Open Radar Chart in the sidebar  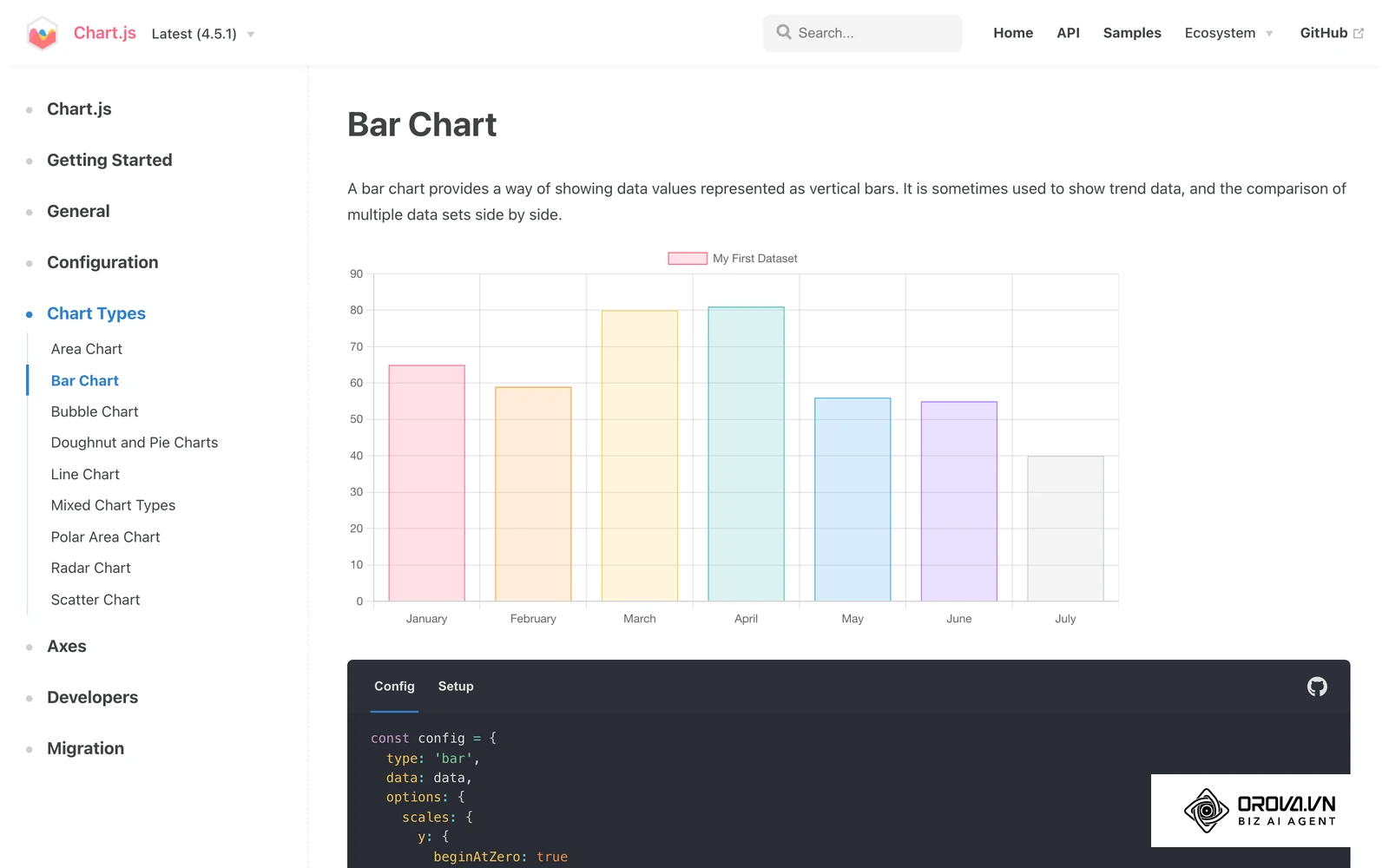[x=90, y=568]
